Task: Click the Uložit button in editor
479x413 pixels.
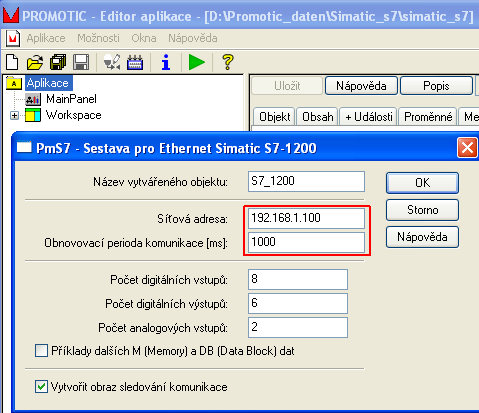Action: [x=287, y=86]
